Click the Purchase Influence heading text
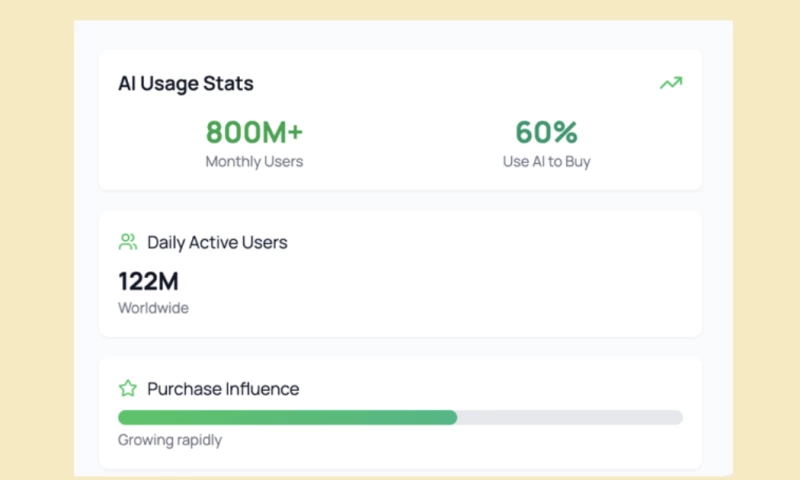The height and width of the screenshot is (480, 800). point(223,389)
